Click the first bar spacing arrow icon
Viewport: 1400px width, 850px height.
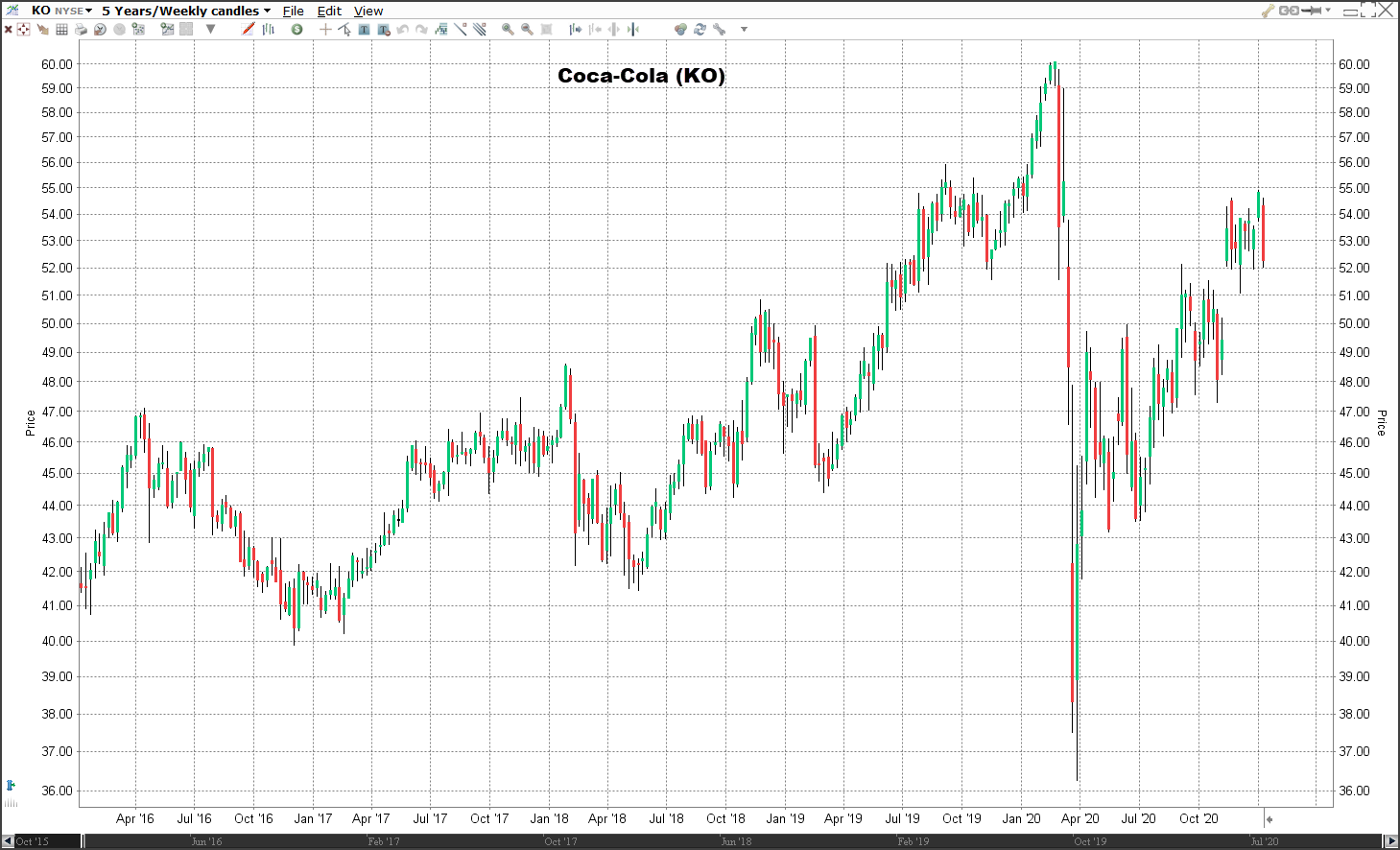575,29
